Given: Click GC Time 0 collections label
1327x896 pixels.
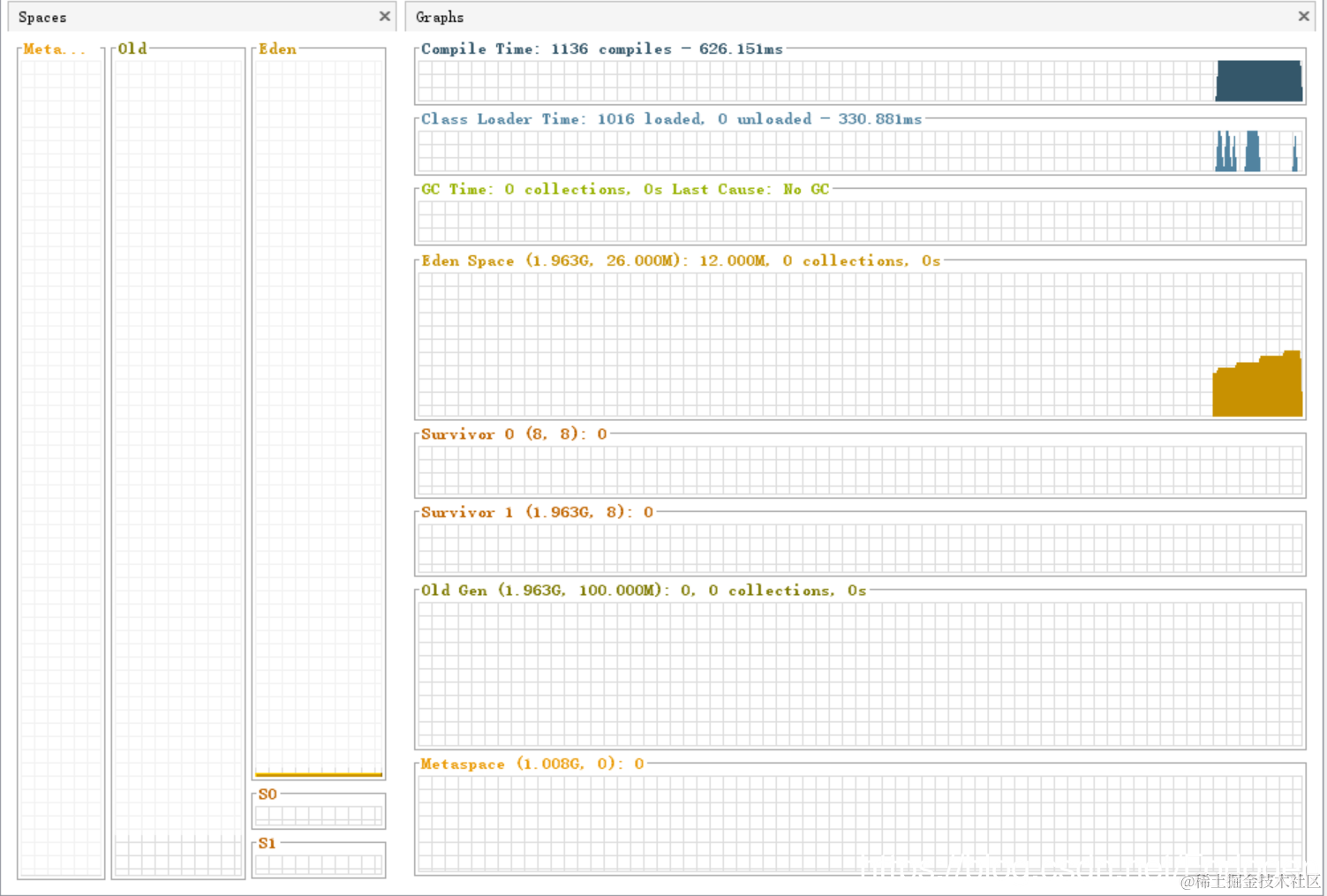Looking at the screenshot, I should [625, 190].
